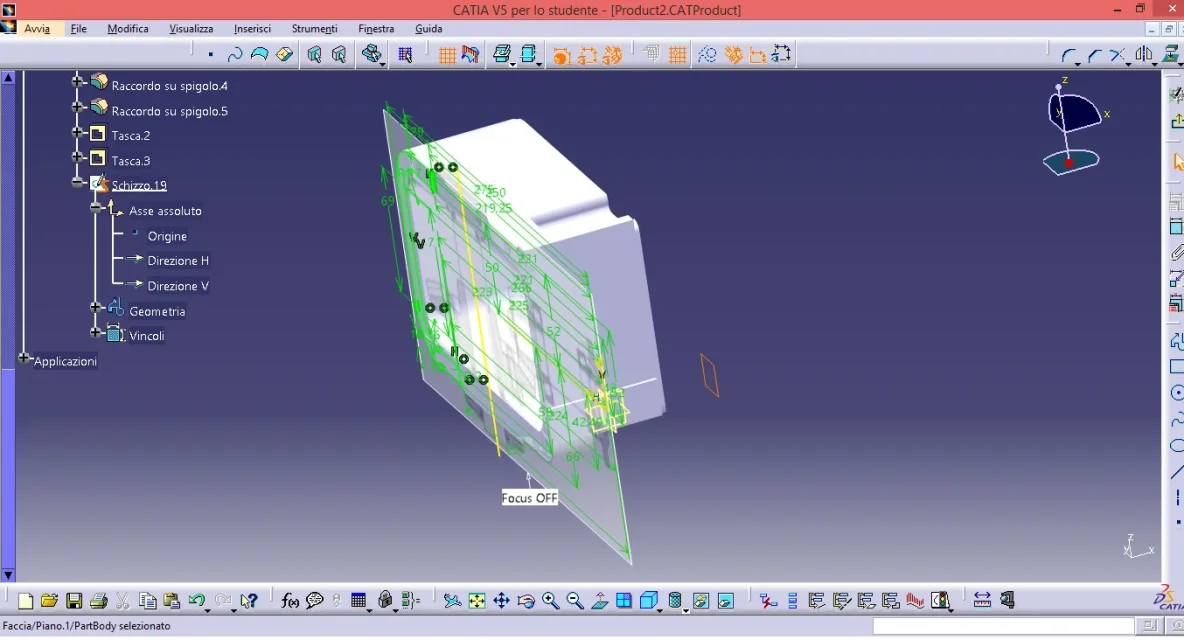
Task: Click the Undo arrow icon
Action: coord(197,601)
